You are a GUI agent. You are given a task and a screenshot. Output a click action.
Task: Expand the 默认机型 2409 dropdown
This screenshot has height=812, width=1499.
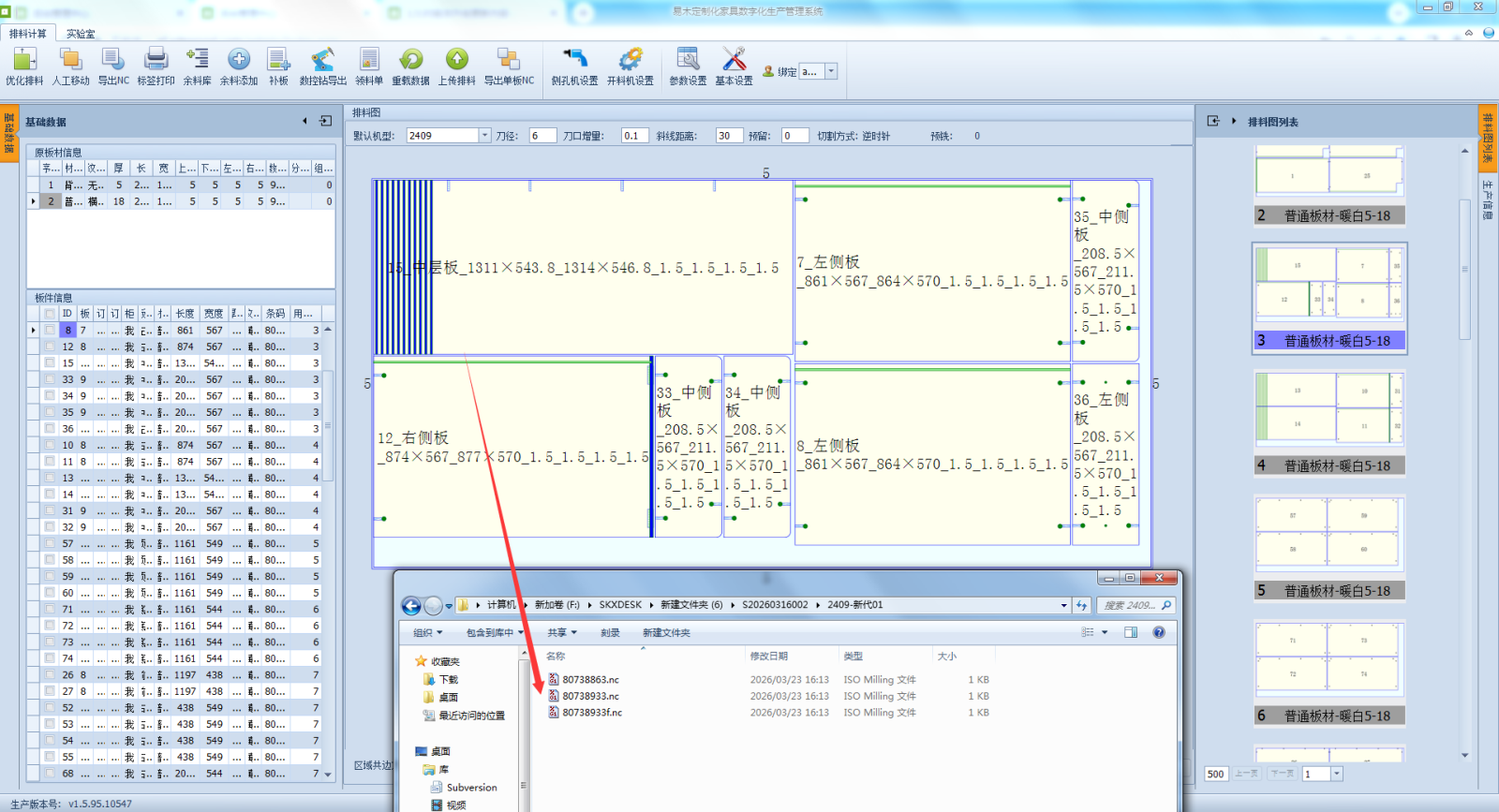click(x=484, y=136)
